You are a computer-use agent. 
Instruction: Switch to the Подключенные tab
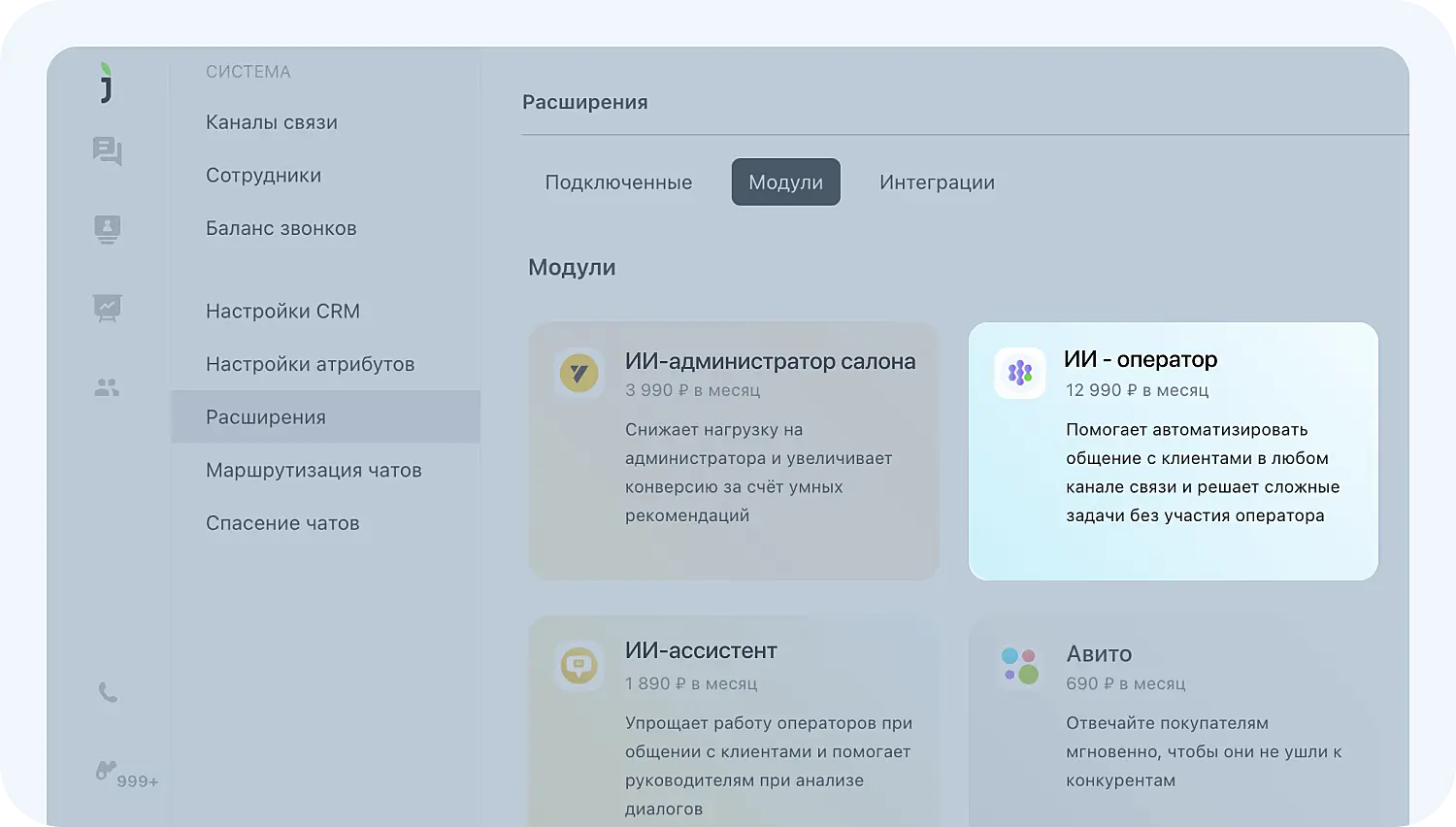[618, 182]
